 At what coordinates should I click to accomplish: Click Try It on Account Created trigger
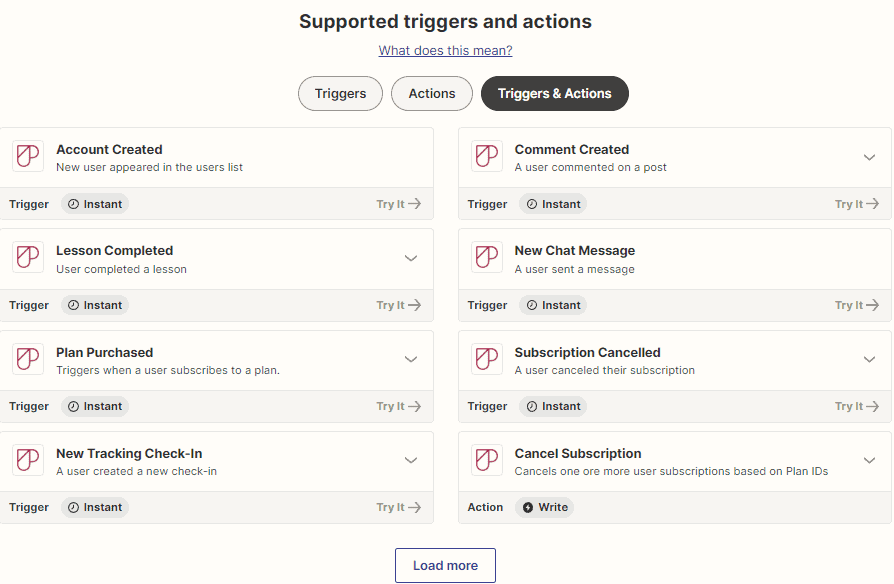coord(398,204)
